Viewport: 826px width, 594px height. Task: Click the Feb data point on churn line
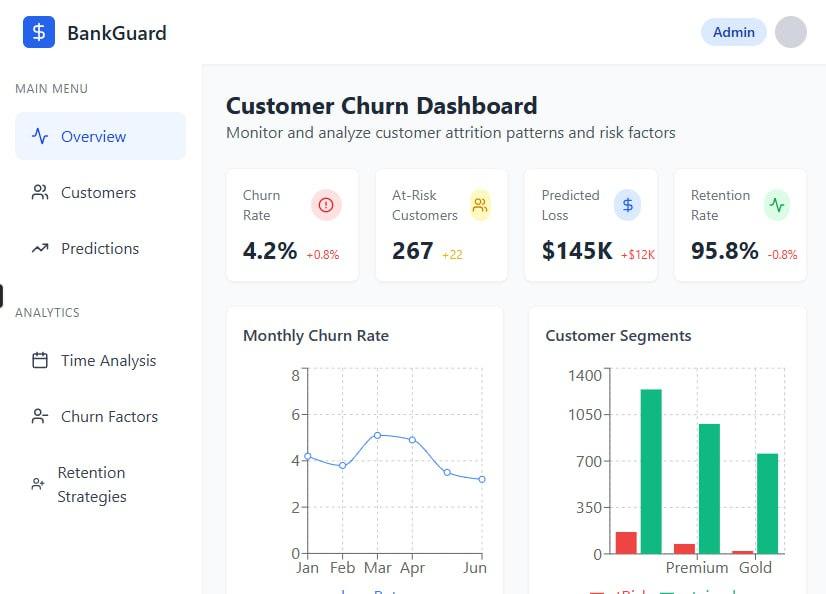coord(342,466)
